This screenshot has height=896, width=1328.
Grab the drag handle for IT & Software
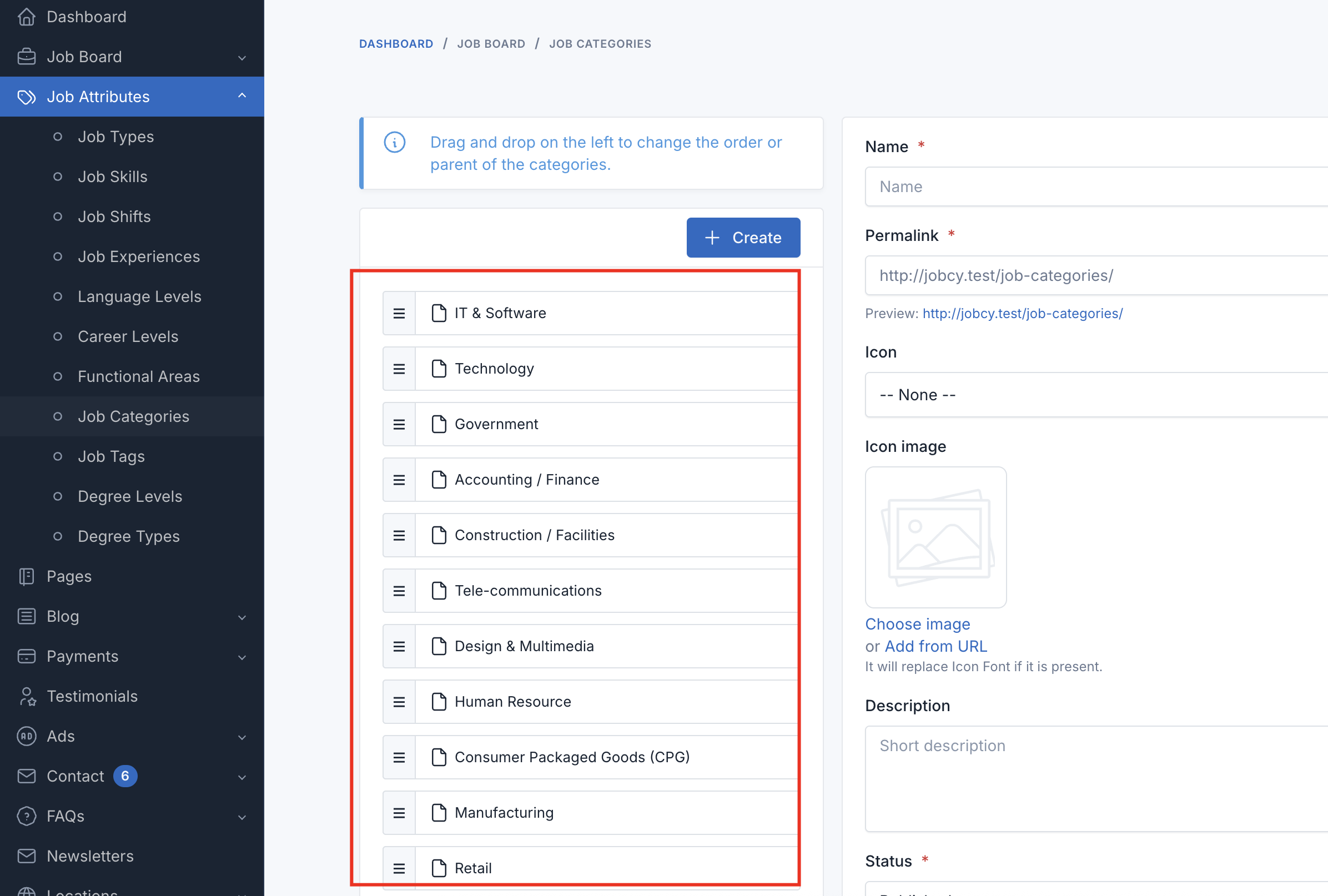(x=399, y=313)
